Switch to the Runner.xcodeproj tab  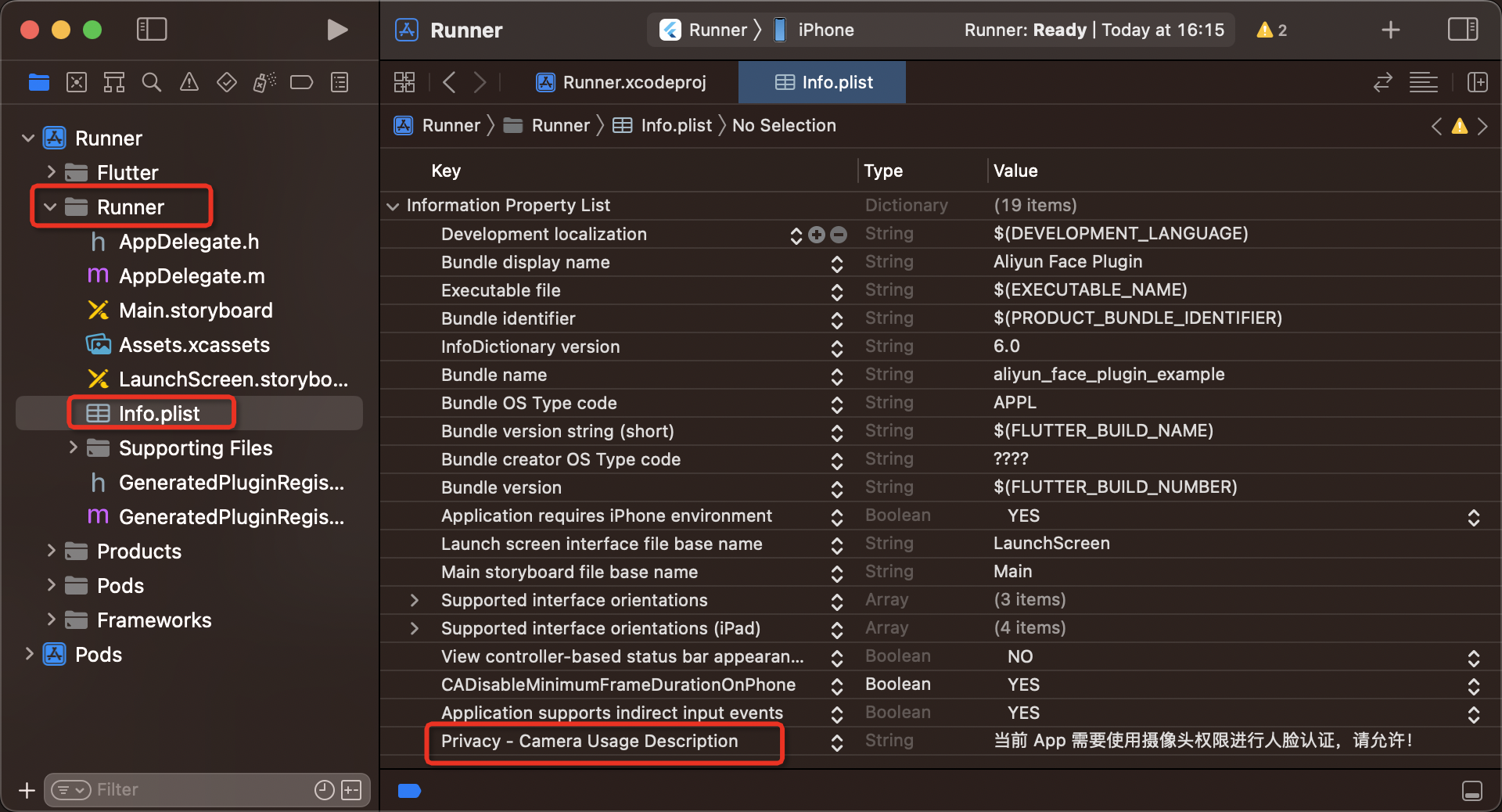(622, 82)
